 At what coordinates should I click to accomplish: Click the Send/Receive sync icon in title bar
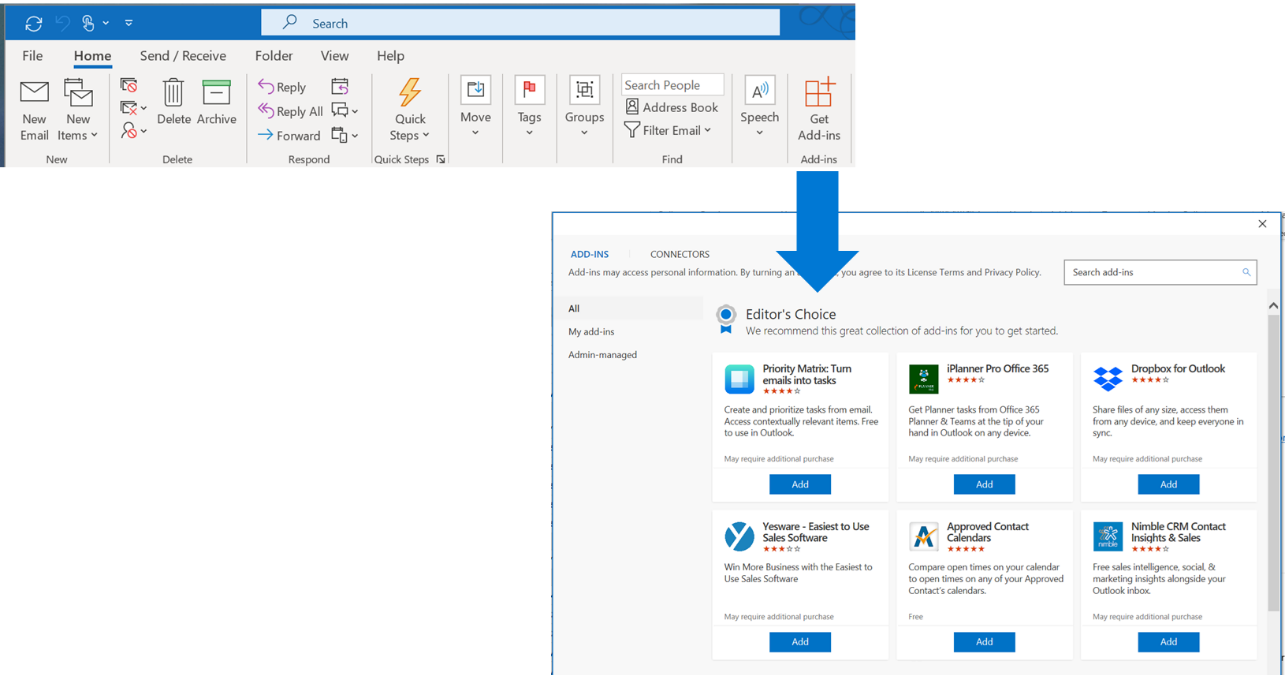click(x=34, y=23)
